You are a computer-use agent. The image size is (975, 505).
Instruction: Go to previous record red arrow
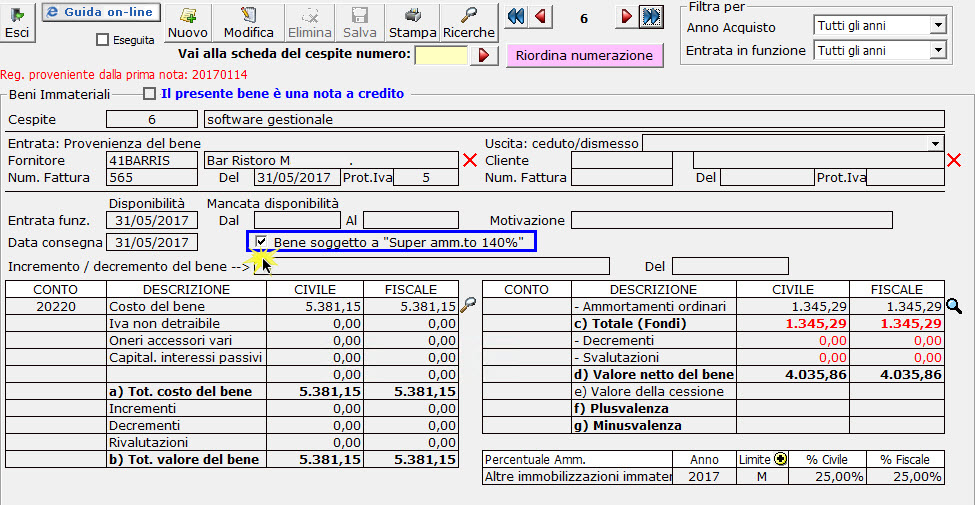pyautogui.click(x=540, y=17)
